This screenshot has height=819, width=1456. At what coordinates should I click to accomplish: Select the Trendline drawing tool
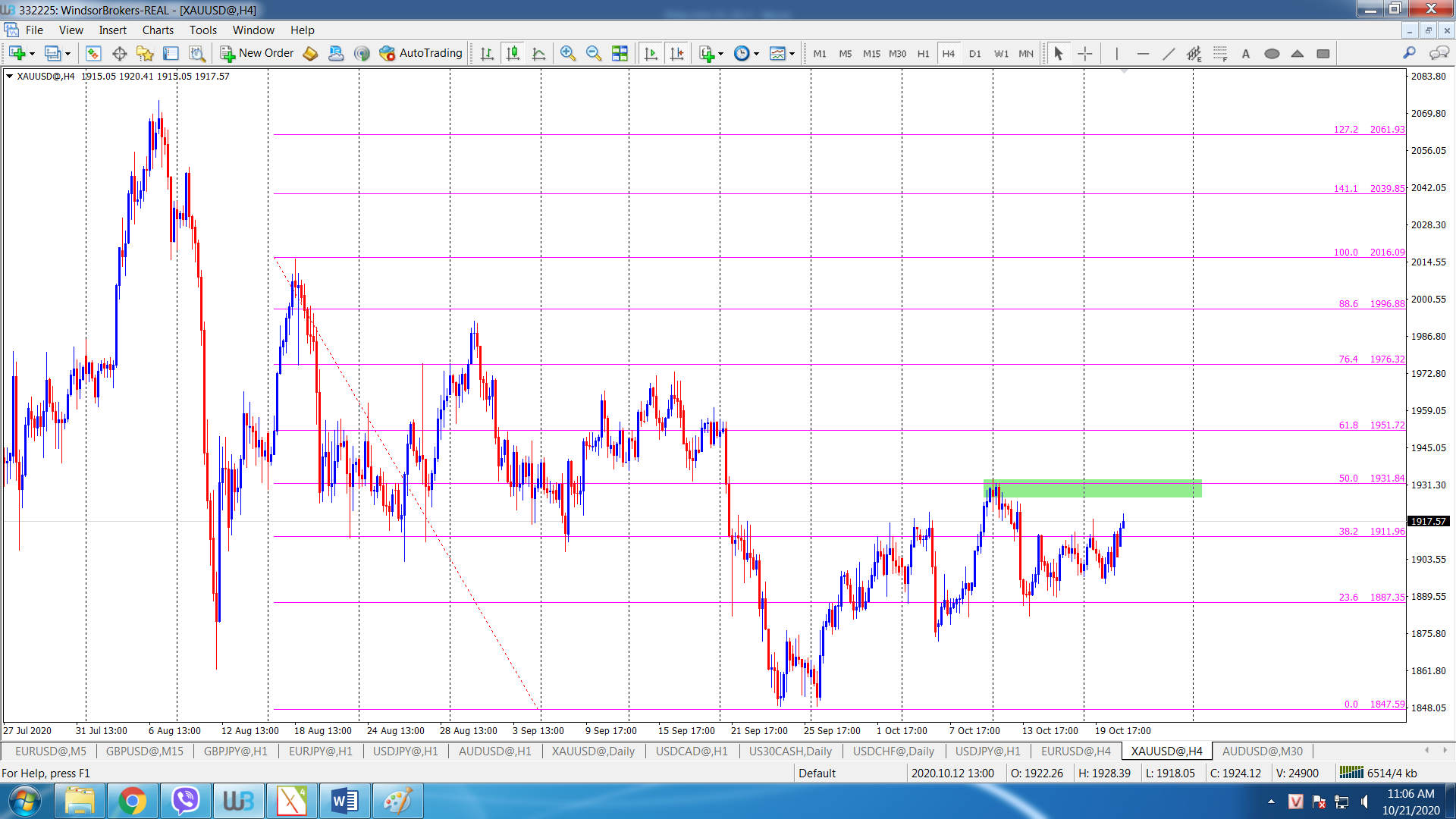pyautogui.click(x=1169, y=53)
